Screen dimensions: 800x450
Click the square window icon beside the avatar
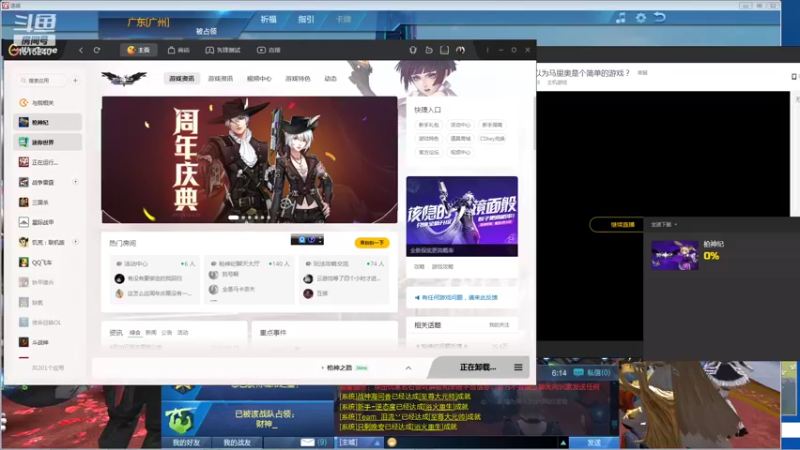444,50
